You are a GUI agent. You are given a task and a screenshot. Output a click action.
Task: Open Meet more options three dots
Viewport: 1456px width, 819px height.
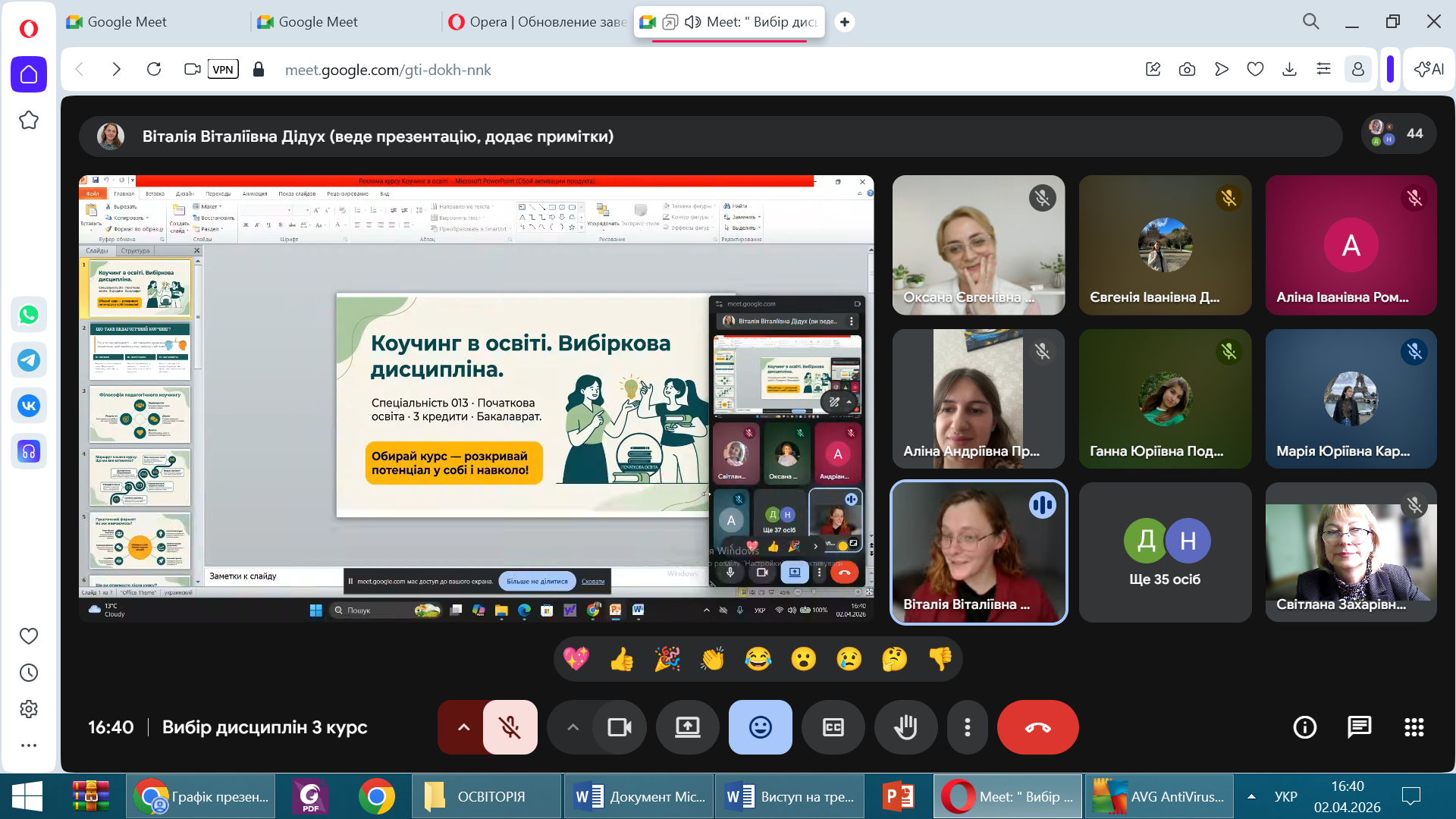pyautogui.click(x=968, y=727)
